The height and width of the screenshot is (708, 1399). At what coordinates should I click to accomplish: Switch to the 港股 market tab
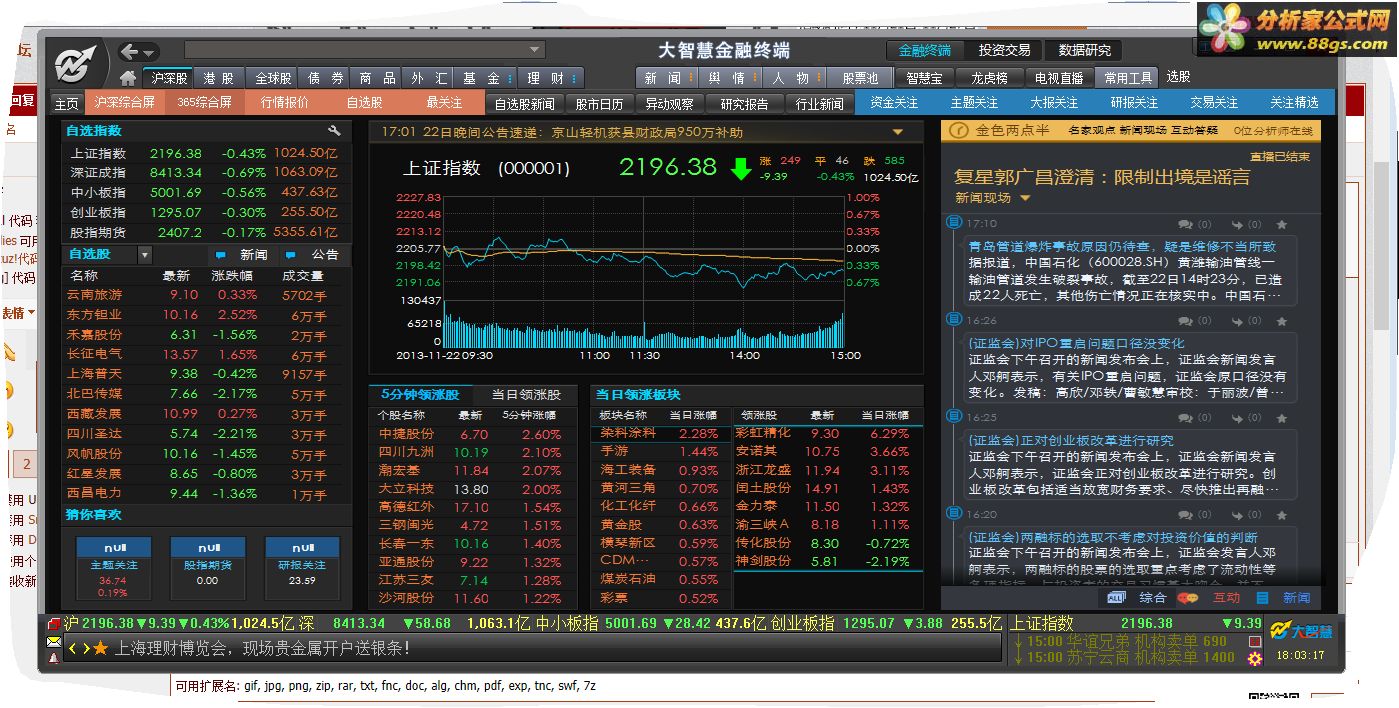tap(218, 78)
